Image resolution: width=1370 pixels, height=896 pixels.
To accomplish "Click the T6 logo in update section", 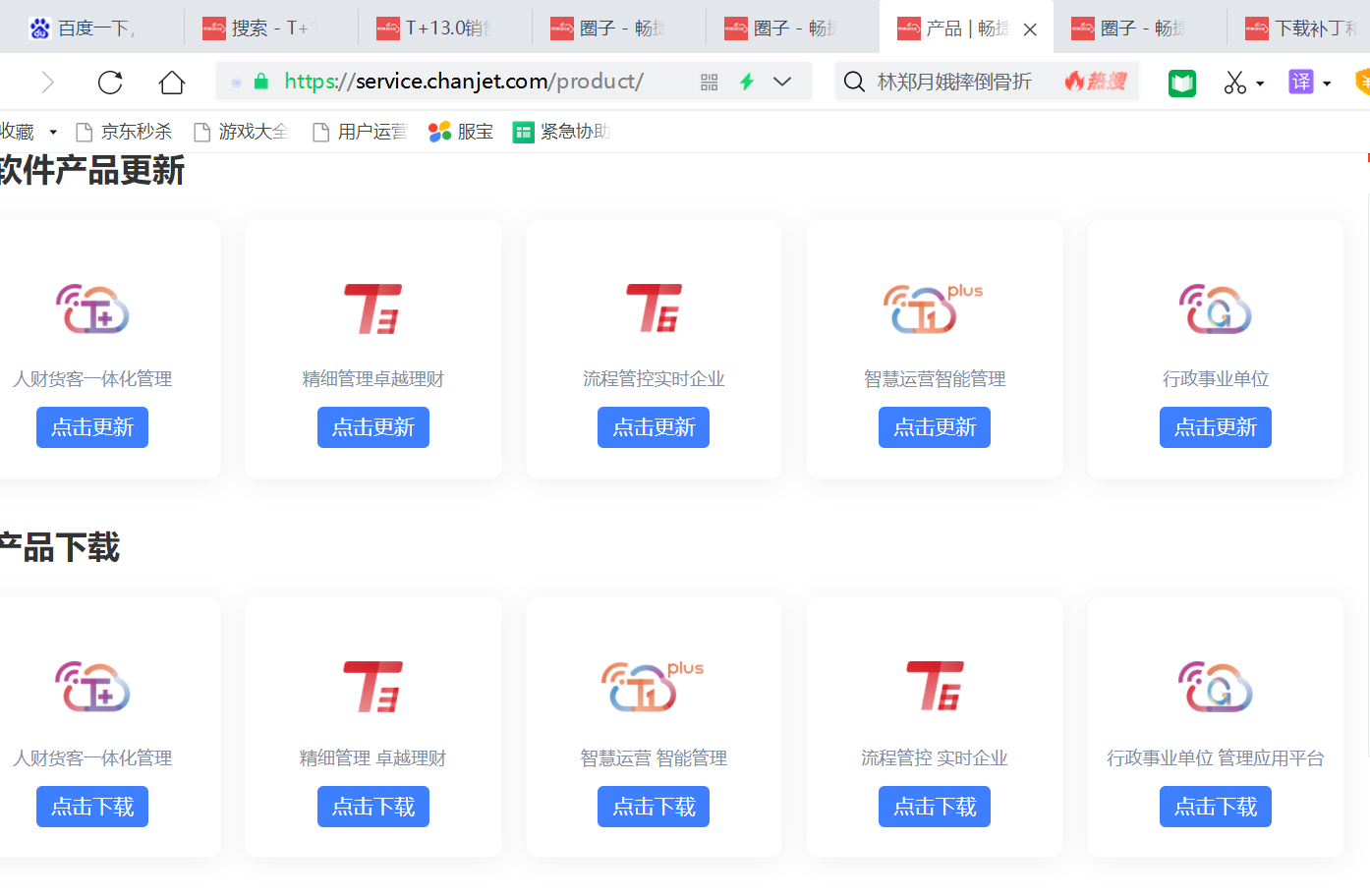I will tap(654, 308).
